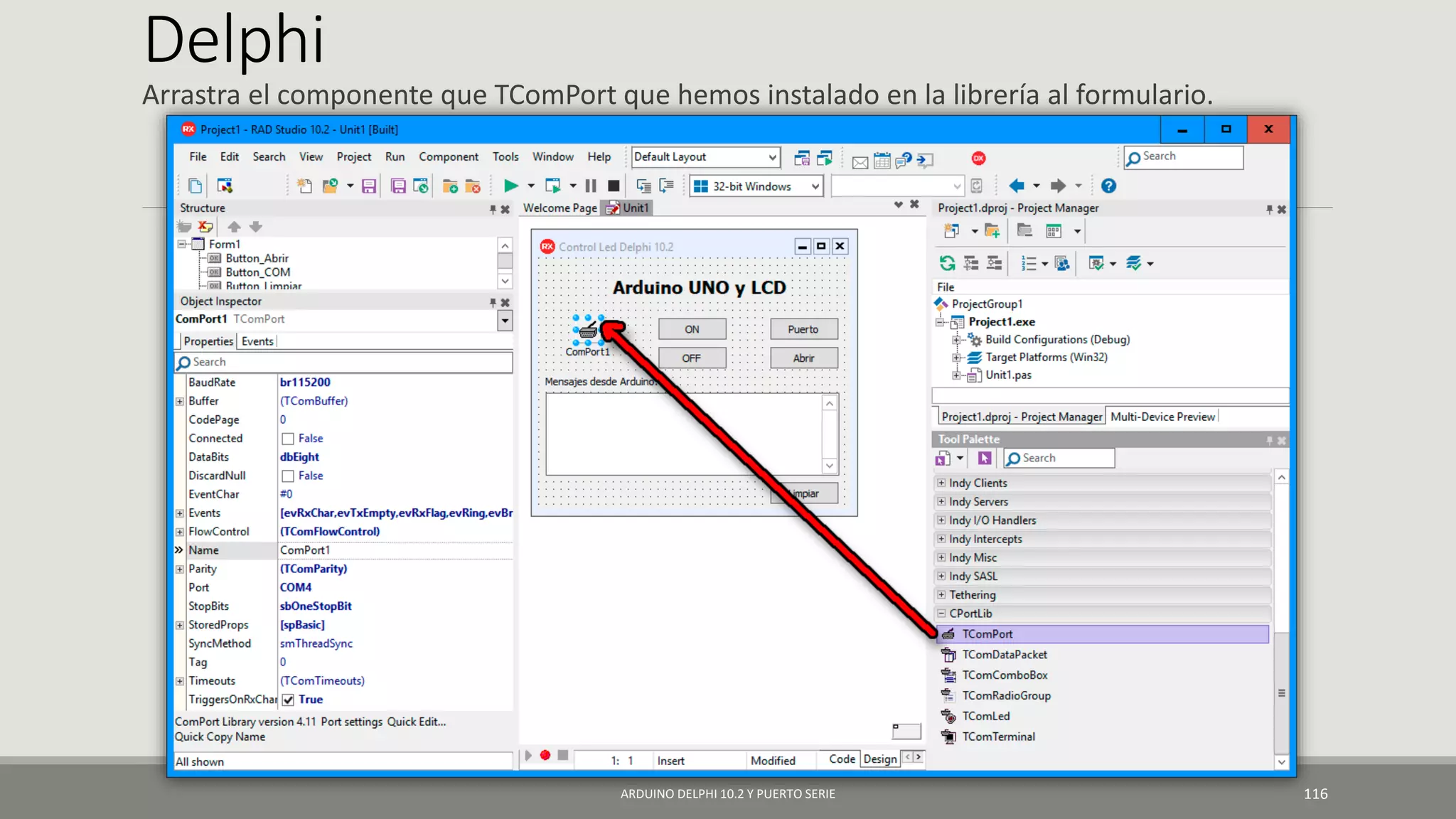The height and width of the screenshot is (819, 1456).
Task: Click the OFF button on the form
Action: coord(692,358)
